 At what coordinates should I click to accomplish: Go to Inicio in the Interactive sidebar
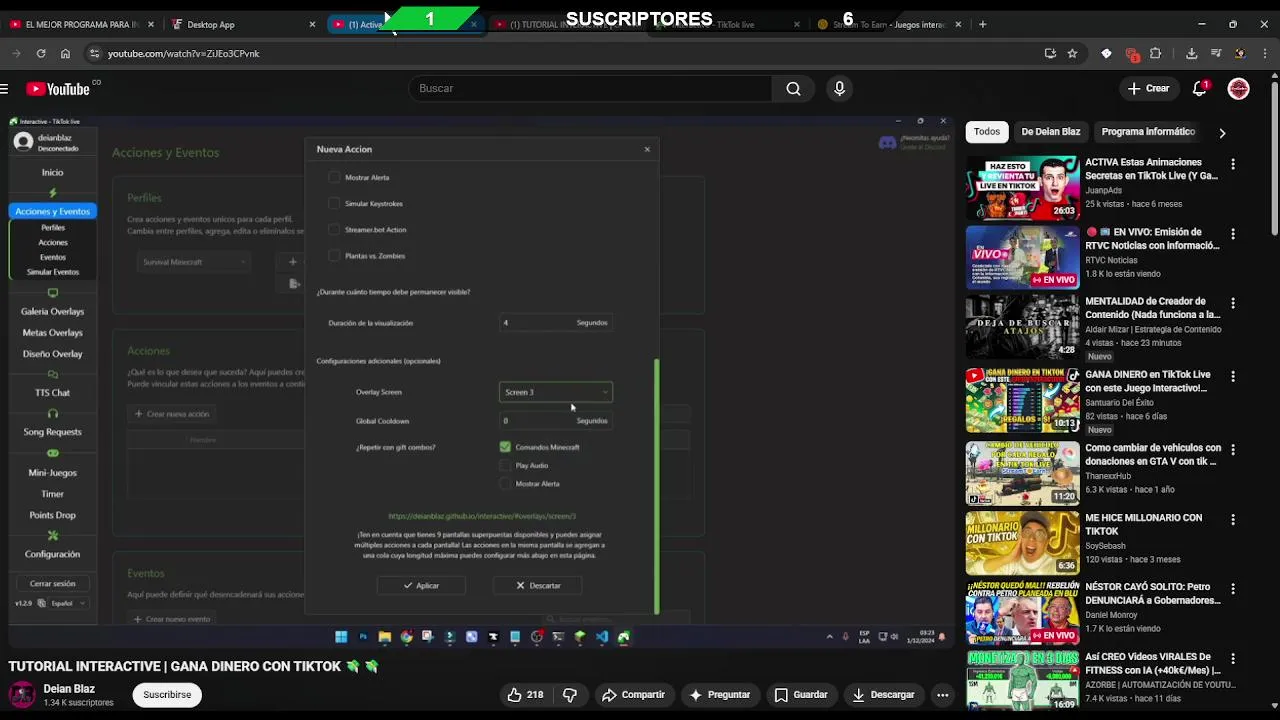tap(52, 172)
